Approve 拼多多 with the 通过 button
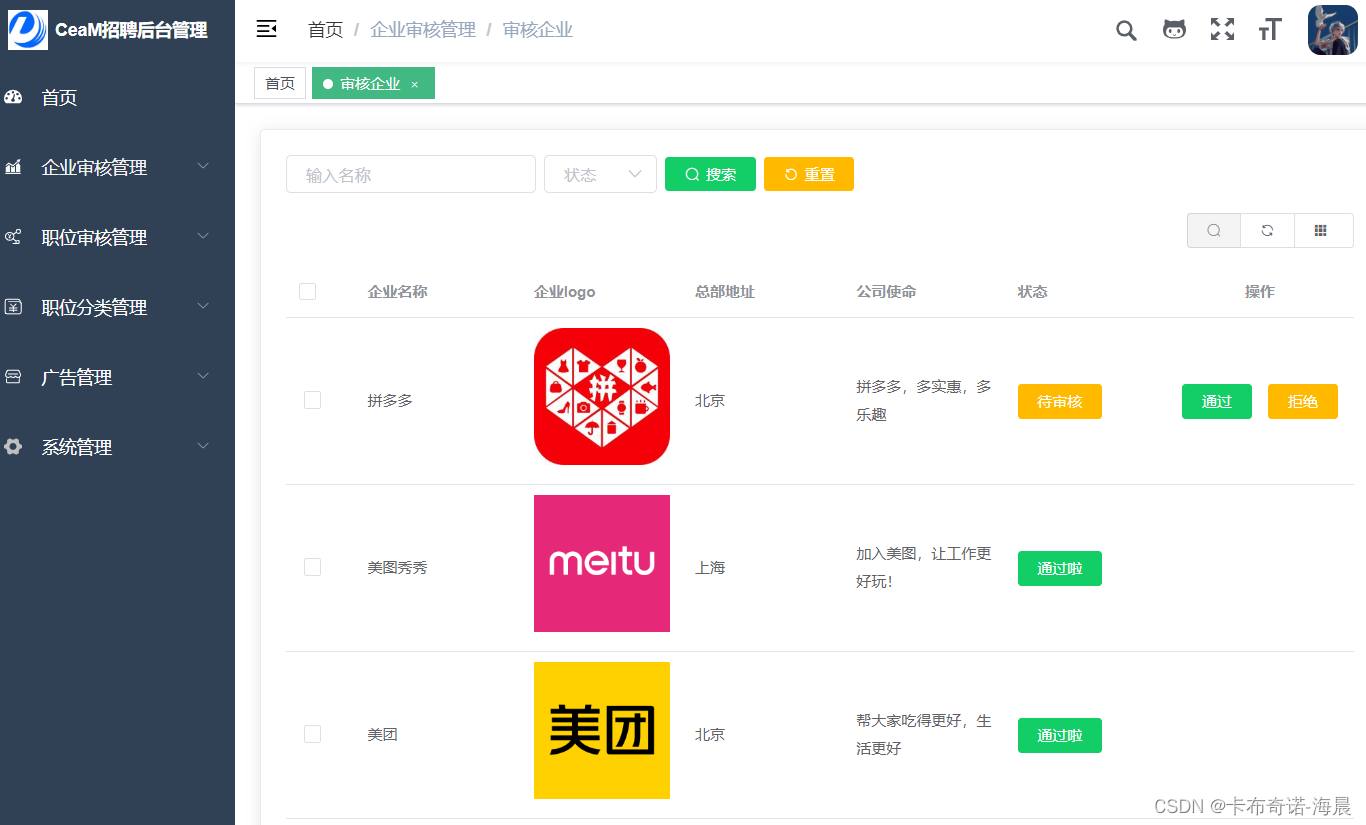Screen dimensions: 1366x825 coord(1217,401)
